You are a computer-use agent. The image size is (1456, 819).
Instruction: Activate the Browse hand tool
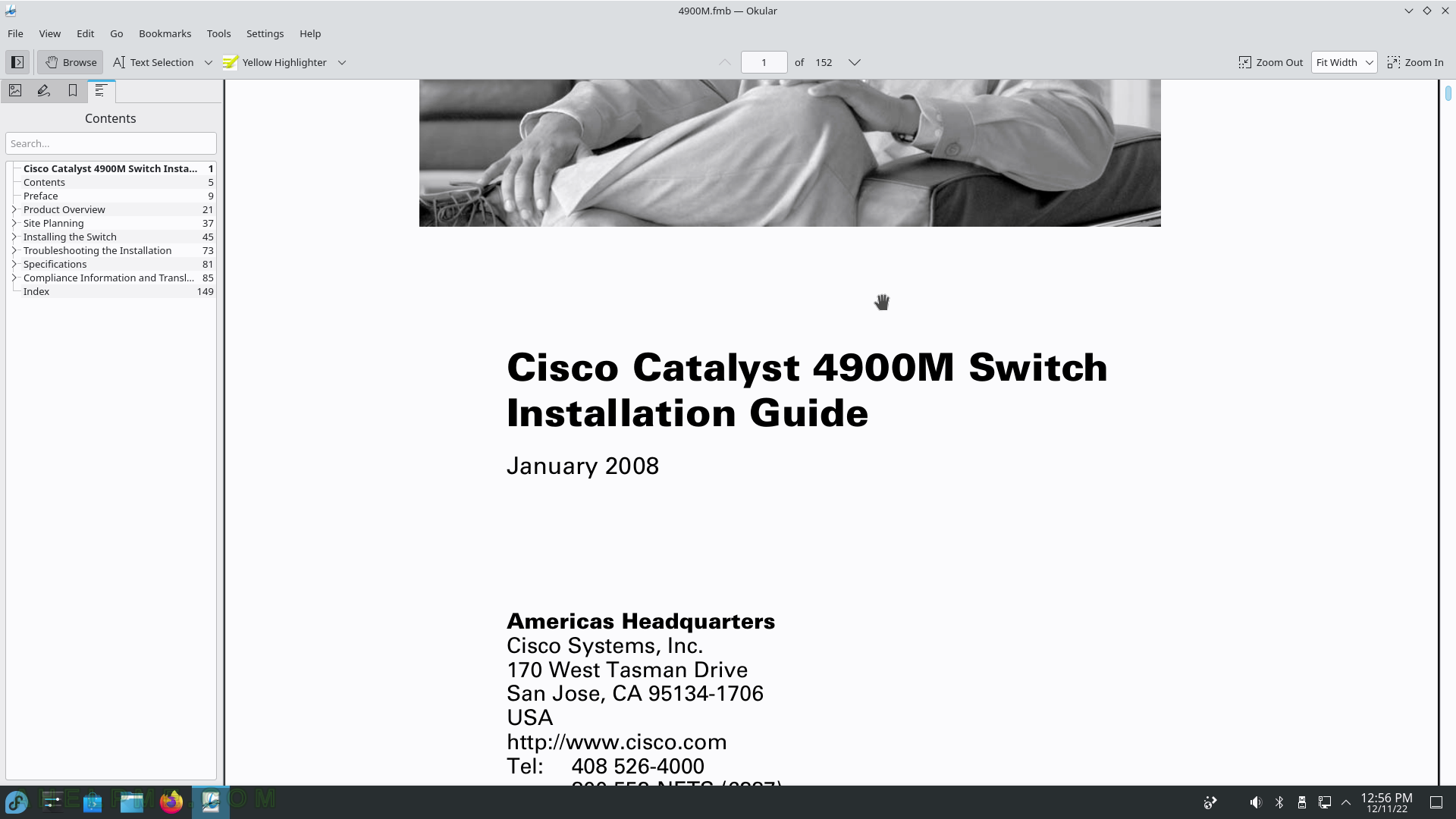tap(71, 62)
